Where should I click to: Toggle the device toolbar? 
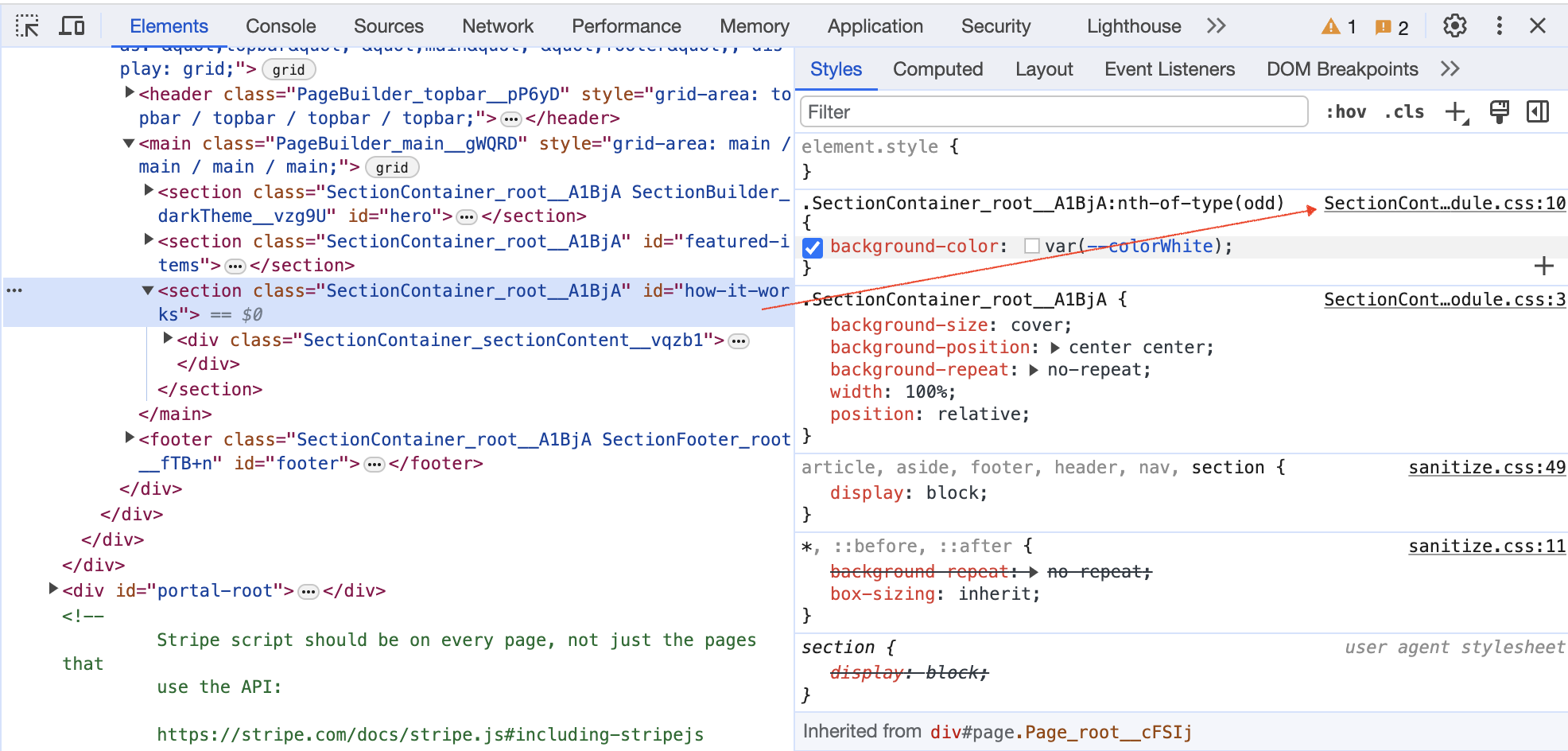[x=72, y=26]
